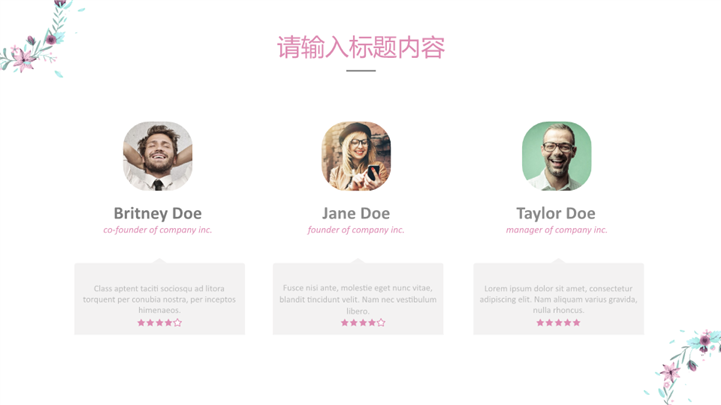This screenshot has width=721, height=405.
Task: Click the last filled star in Taylor's rating
Action: 576,323
